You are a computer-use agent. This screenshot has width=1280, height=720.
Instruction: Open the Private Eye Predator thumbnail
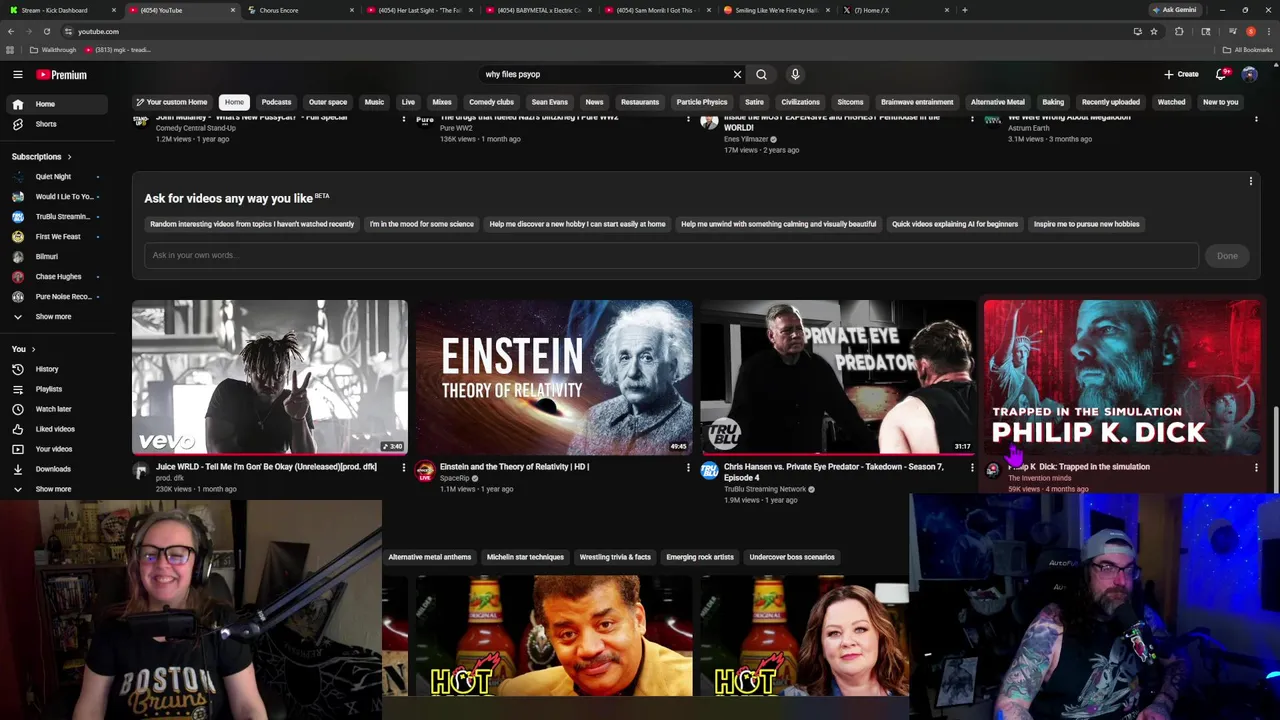838,377
